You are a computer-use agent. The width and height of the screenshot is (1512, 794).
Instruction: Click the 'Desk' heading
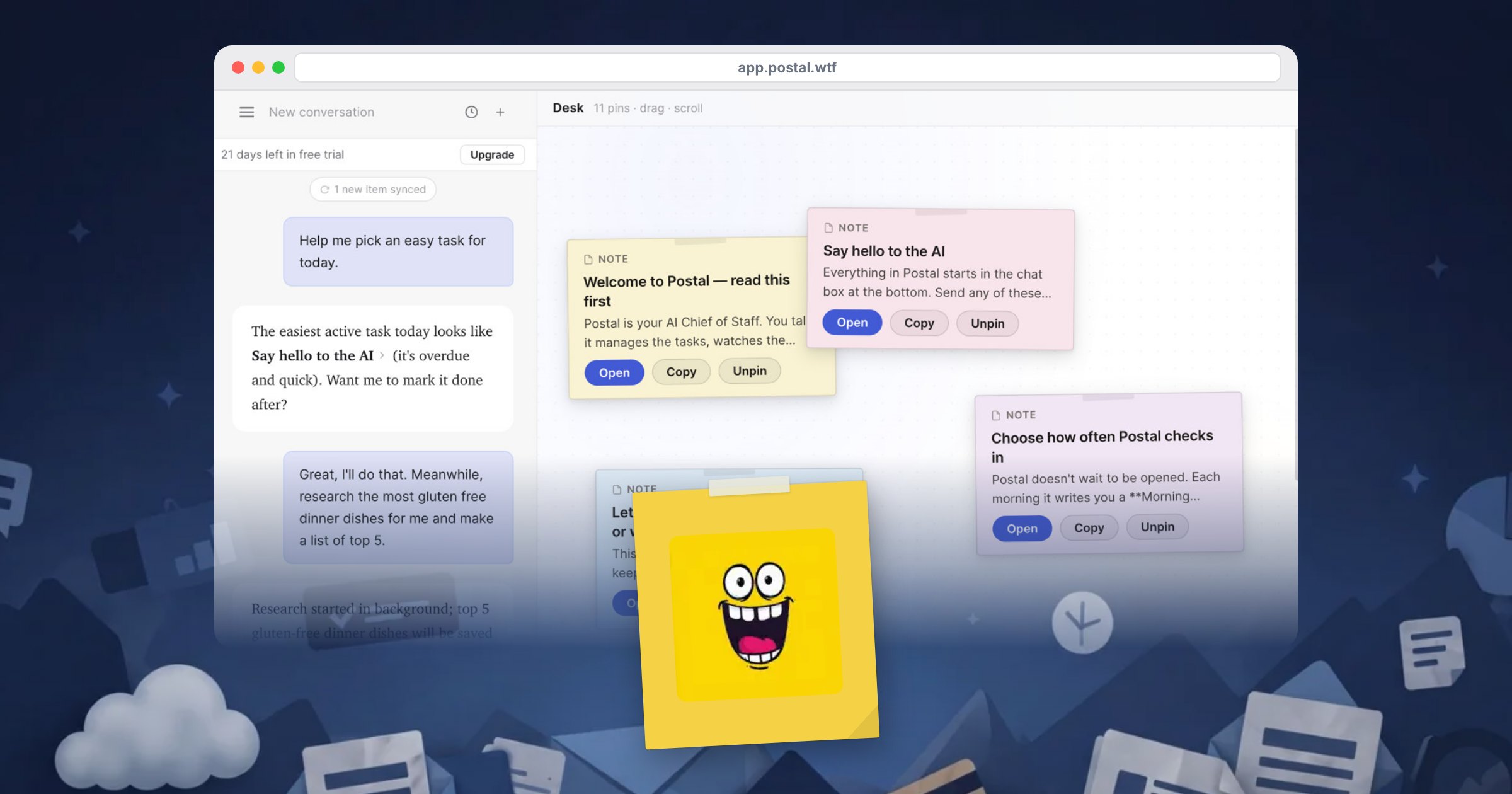click(x=568, y=108)
